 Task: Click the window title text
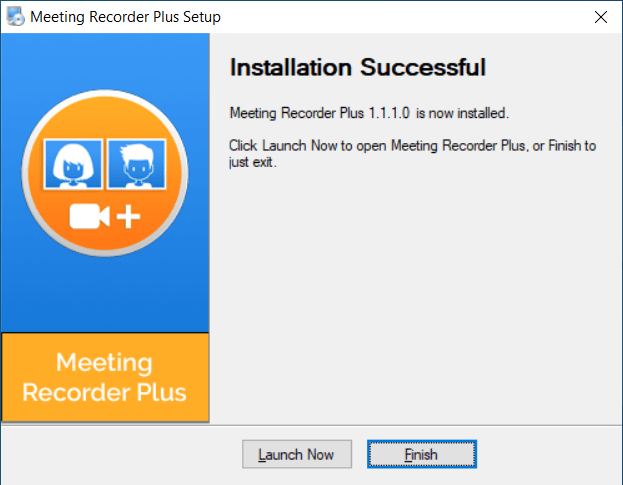125,17
